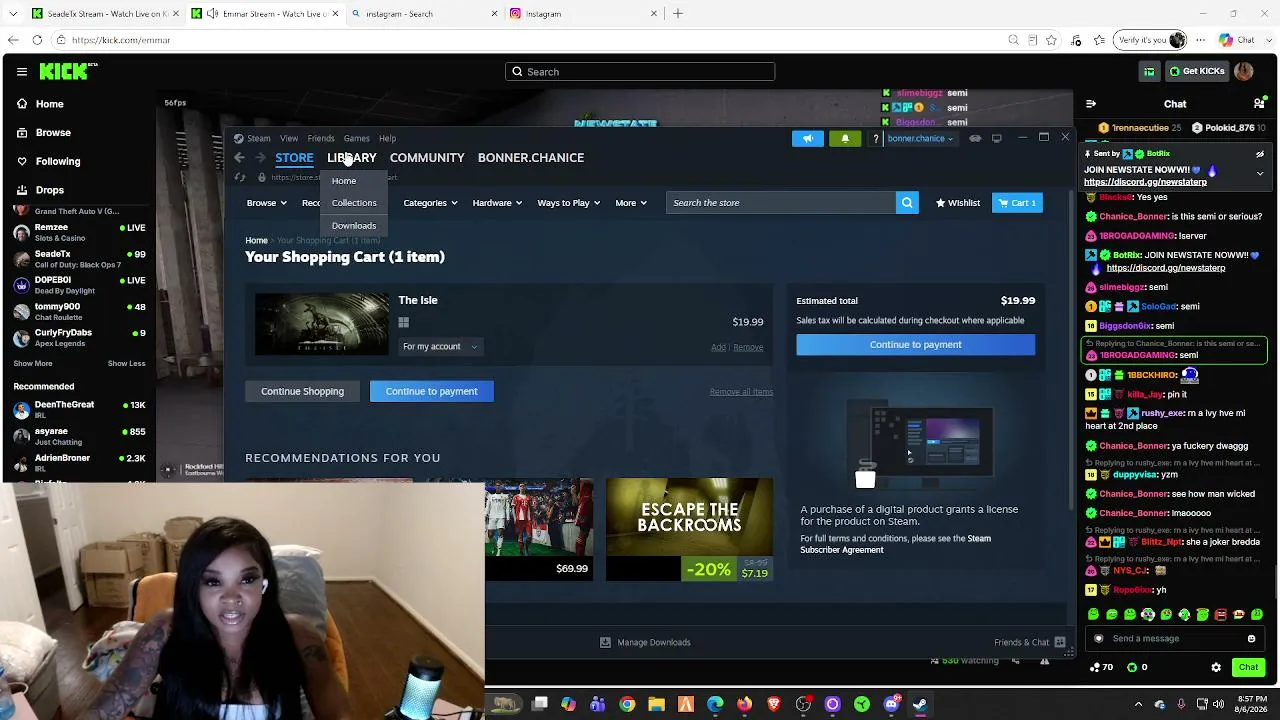Open Steam menu in Steam title bar
Screen dimensions: 1280x720
click(258, 139)
